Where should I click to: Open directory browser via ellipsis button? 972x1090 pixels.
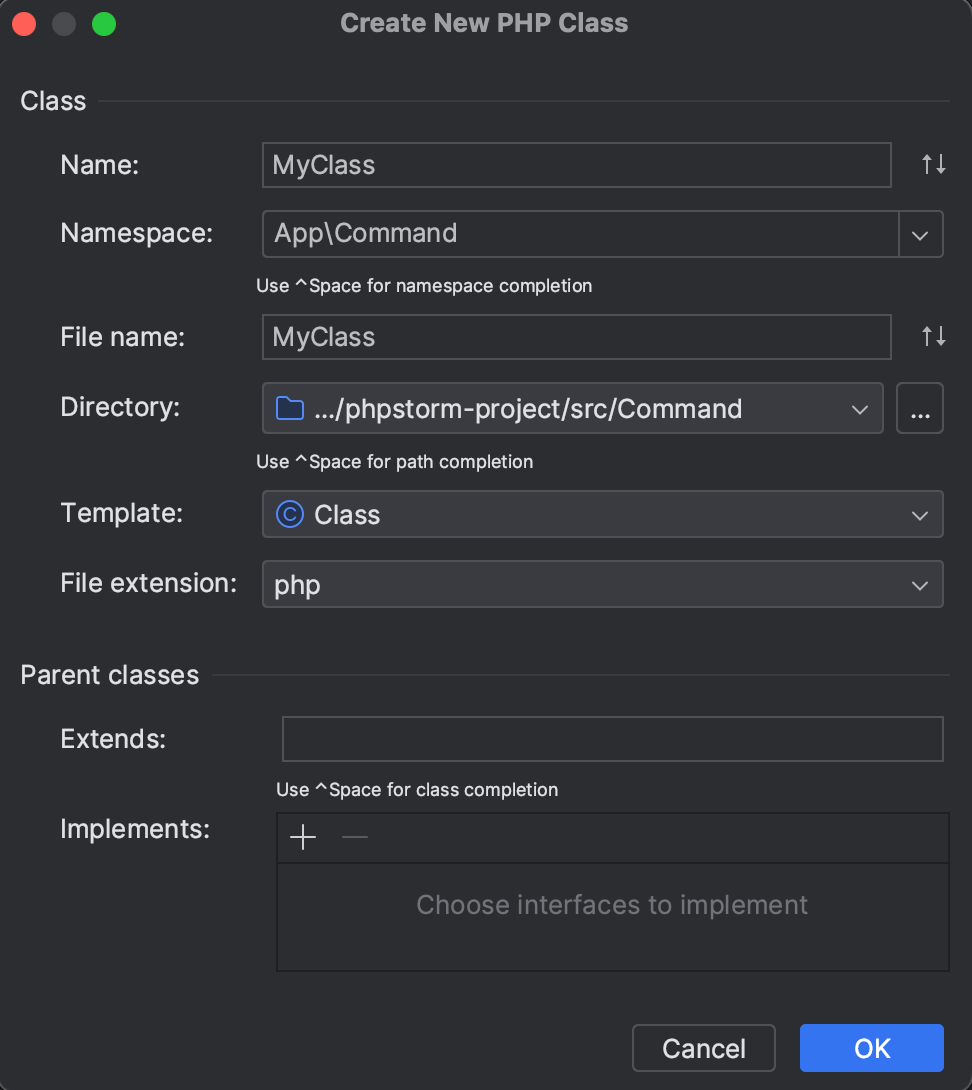pyautogui.click(x=919, y=408)
